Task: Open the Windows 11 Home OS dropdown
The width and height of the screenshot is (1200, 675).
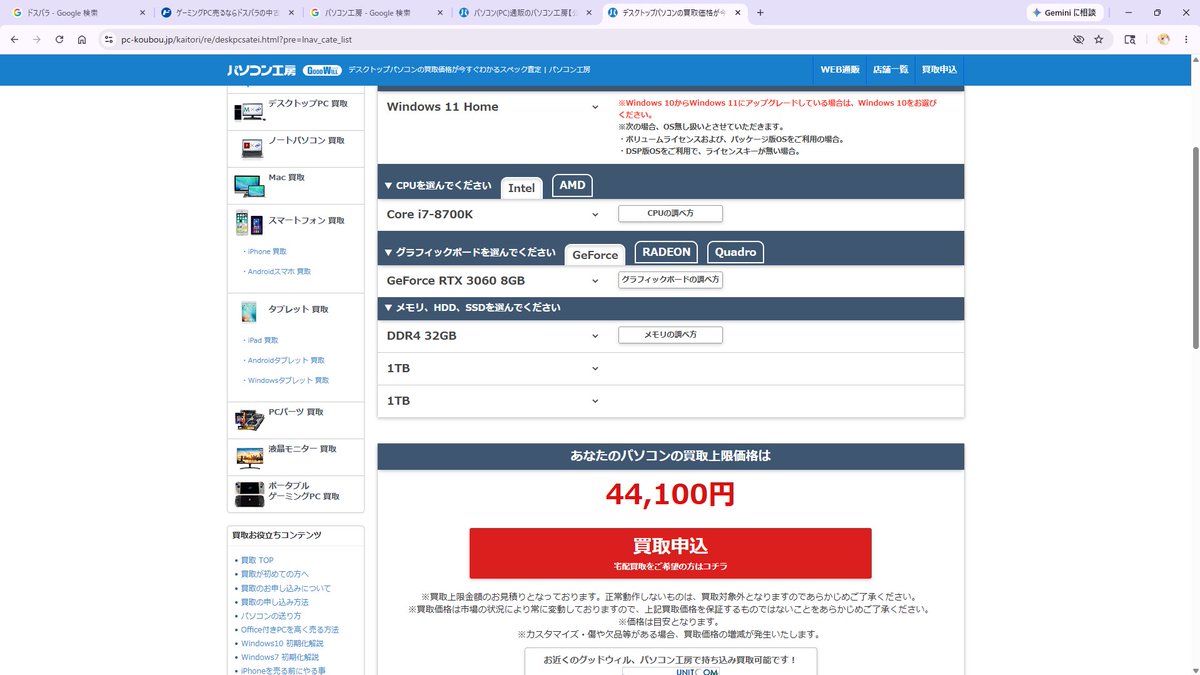Action: coord(492,107)
